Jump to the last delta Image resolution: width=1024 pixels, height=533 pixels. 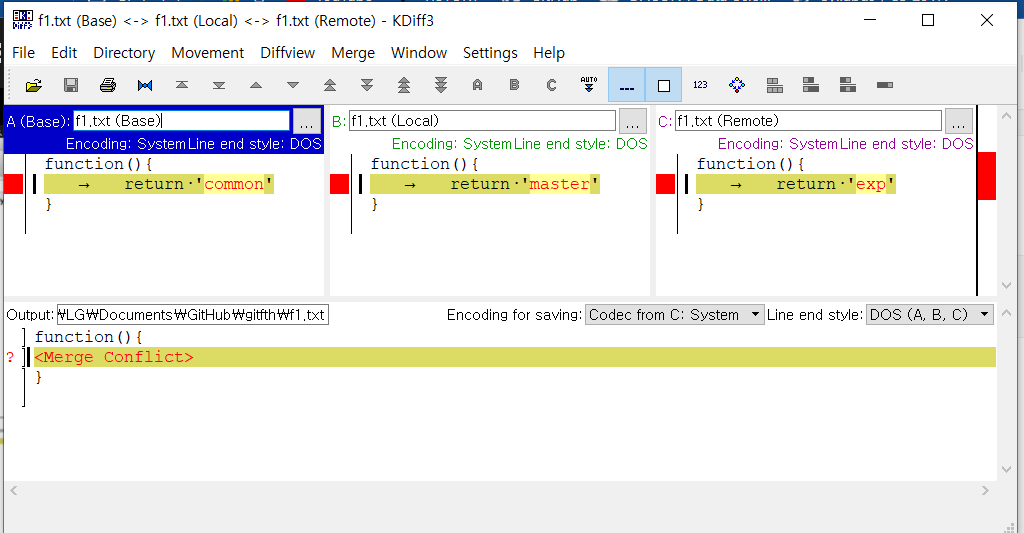point(219,85)
